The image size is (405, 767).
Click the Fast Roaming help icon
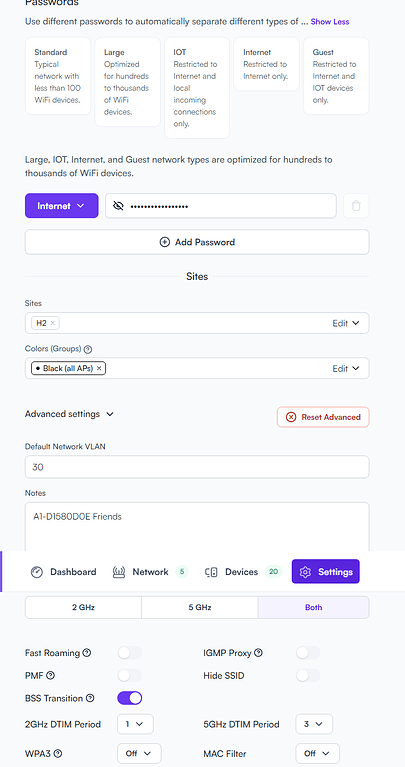(87, 653)
